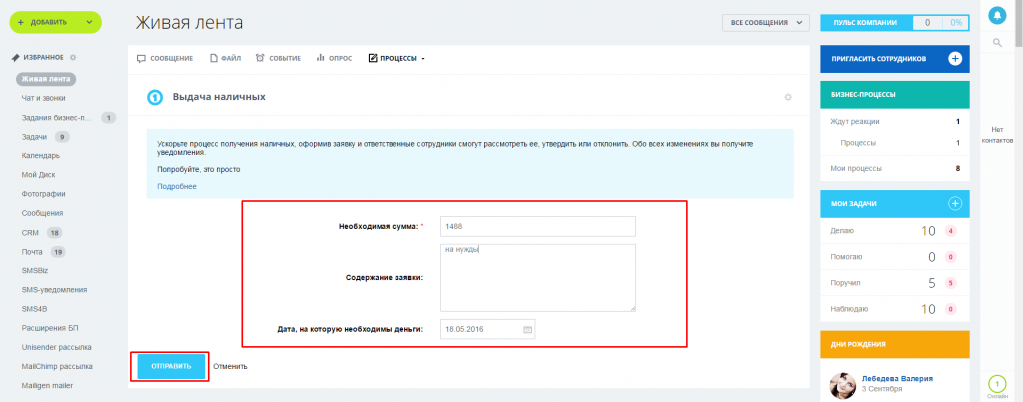Click the notification bell icon
The width and height of the screenshot is (1023, 402).
coord(997,16)
